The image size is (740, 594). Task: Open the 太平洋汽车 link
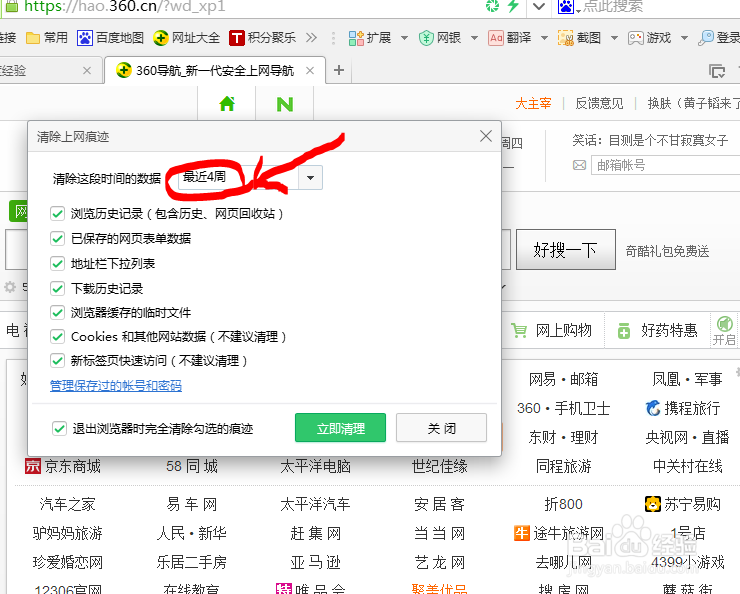pos(315,504)
